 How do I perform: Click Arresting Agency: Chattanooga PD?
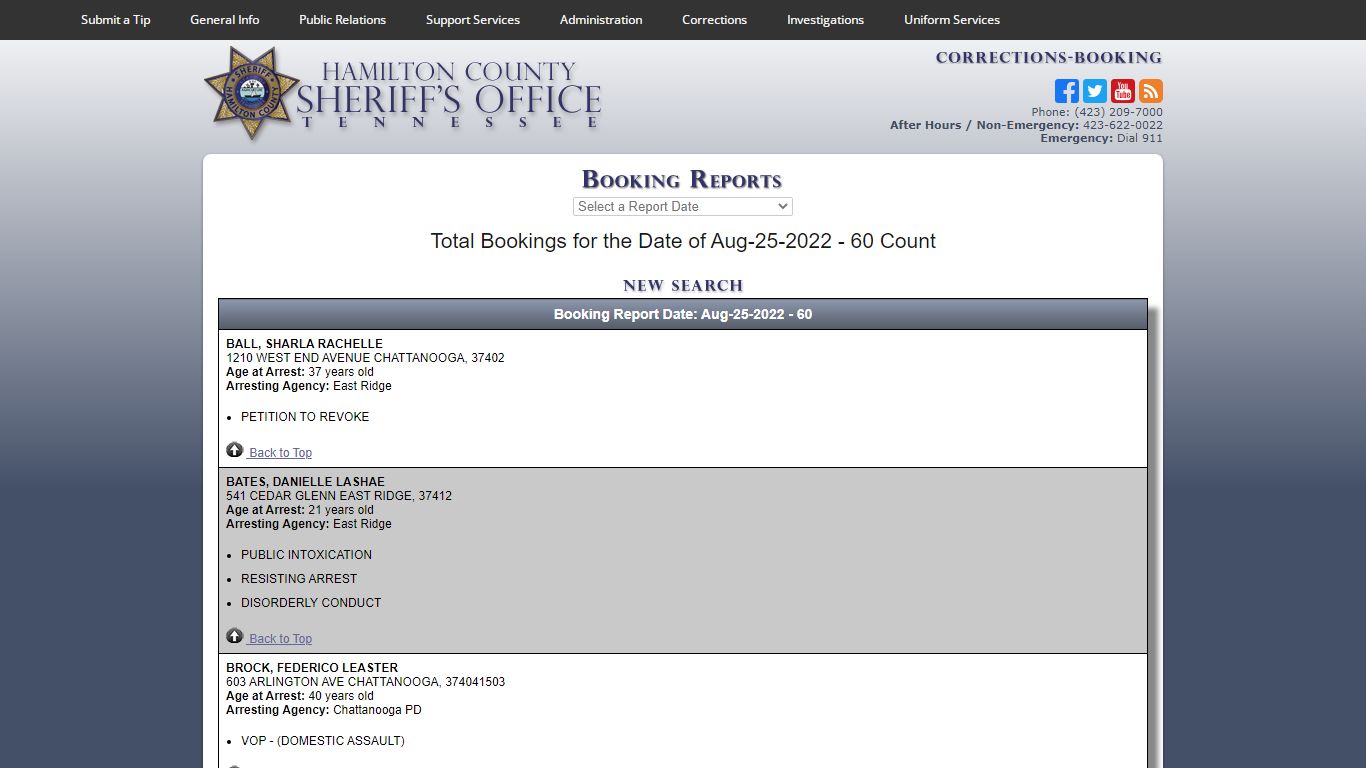(x=324, y=710)
